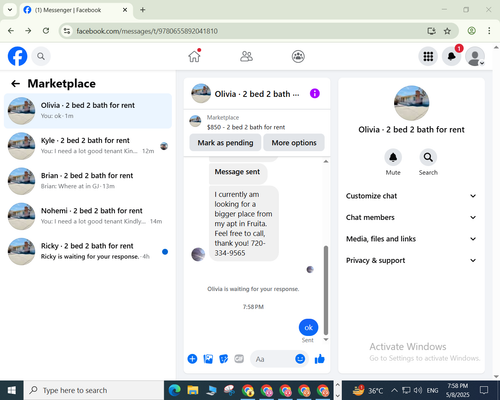The width and height of the screenshot is (500, 400).
Task: Go to the Home feed icon
Action: [194, 56]
